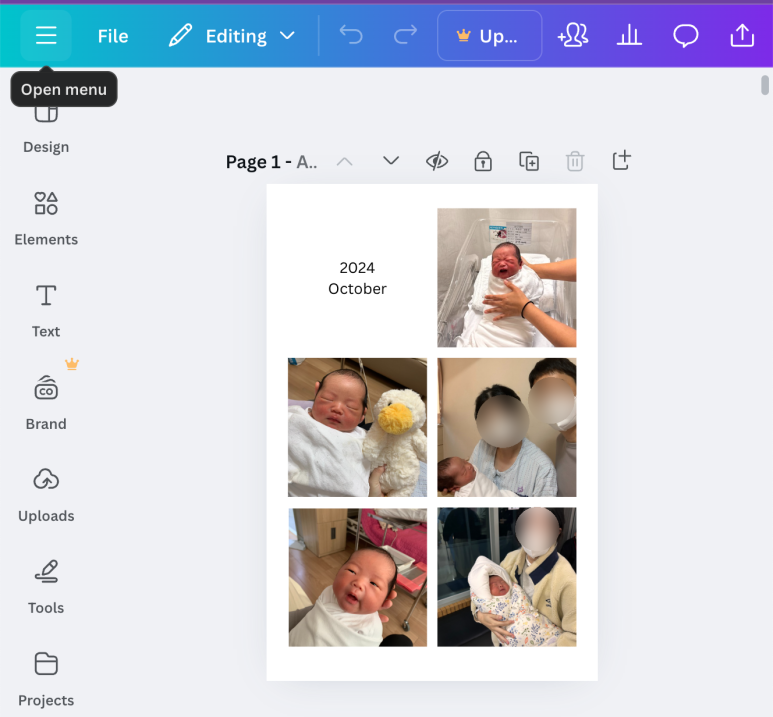This screenshot has height=717, width=773.
Task: Click the share upload icon
Action: 742,36
